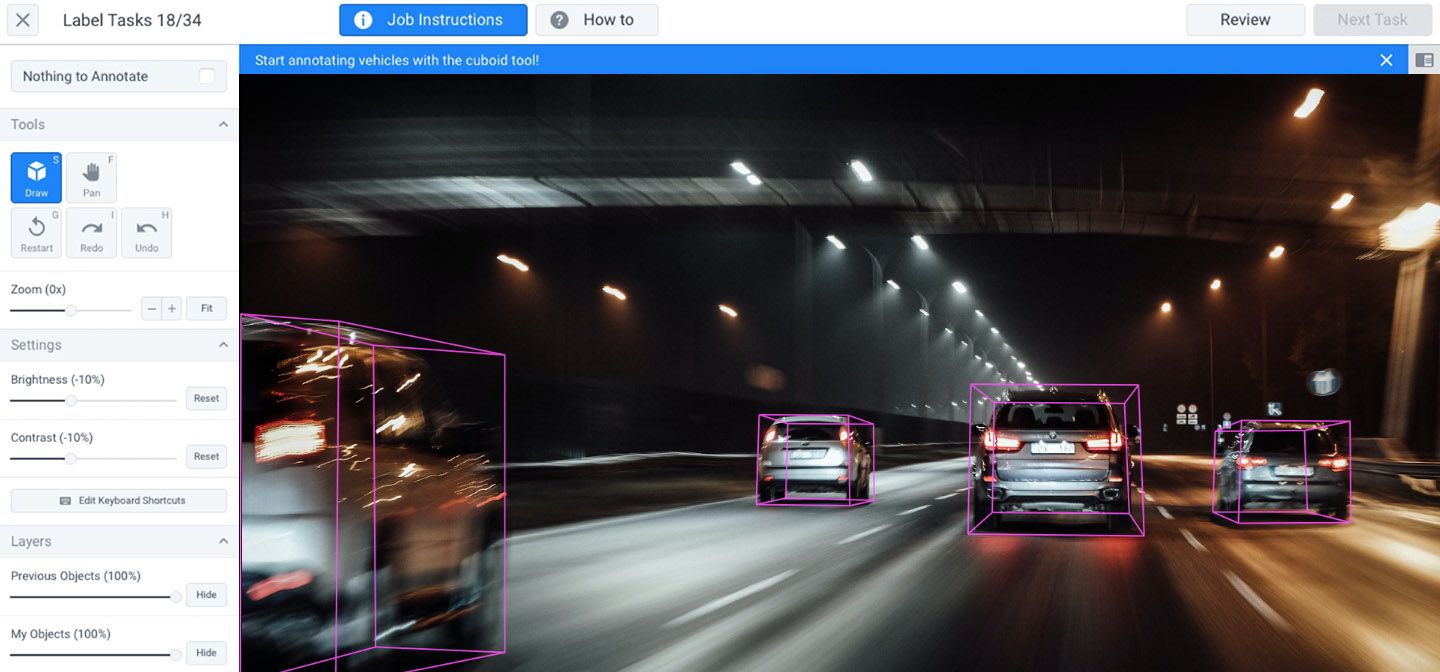Hide the Previous Objects layer

click(x=206, y=594)
